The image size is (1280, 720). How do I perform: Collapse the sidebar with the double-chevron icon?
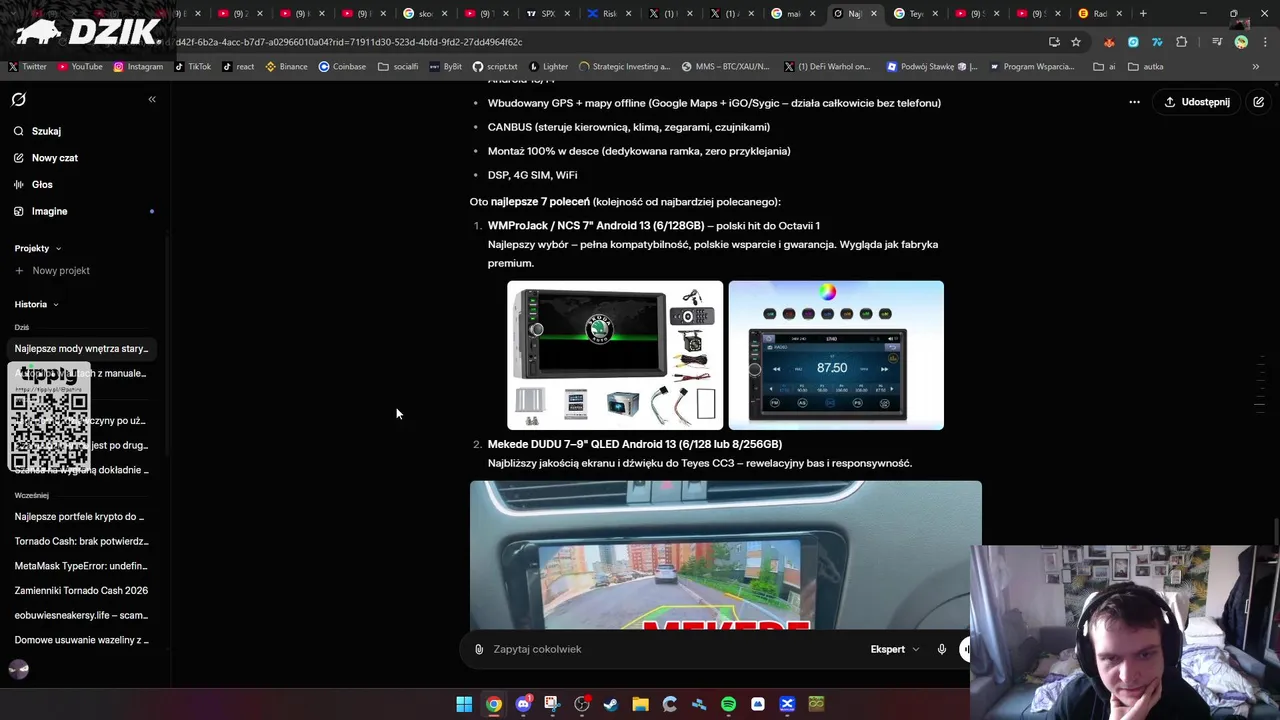[152, 99]
